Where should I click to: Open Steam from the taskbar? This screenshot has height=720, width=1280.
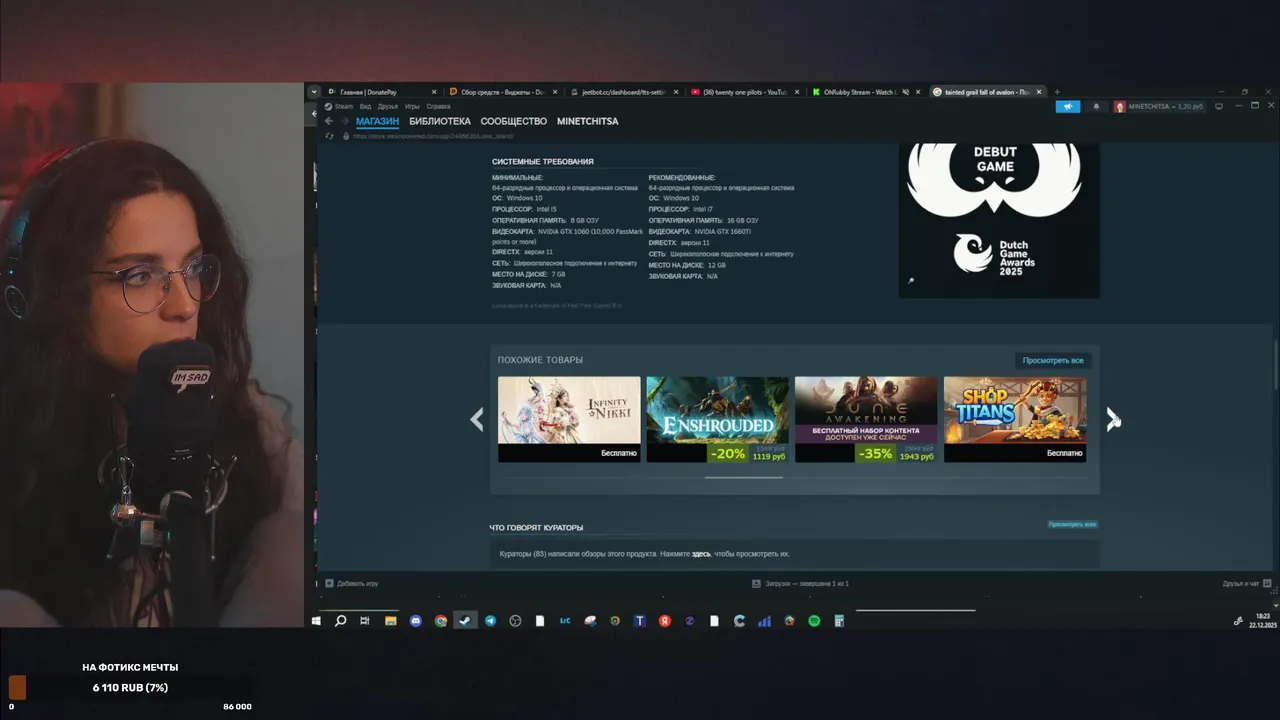coord(465,621)
